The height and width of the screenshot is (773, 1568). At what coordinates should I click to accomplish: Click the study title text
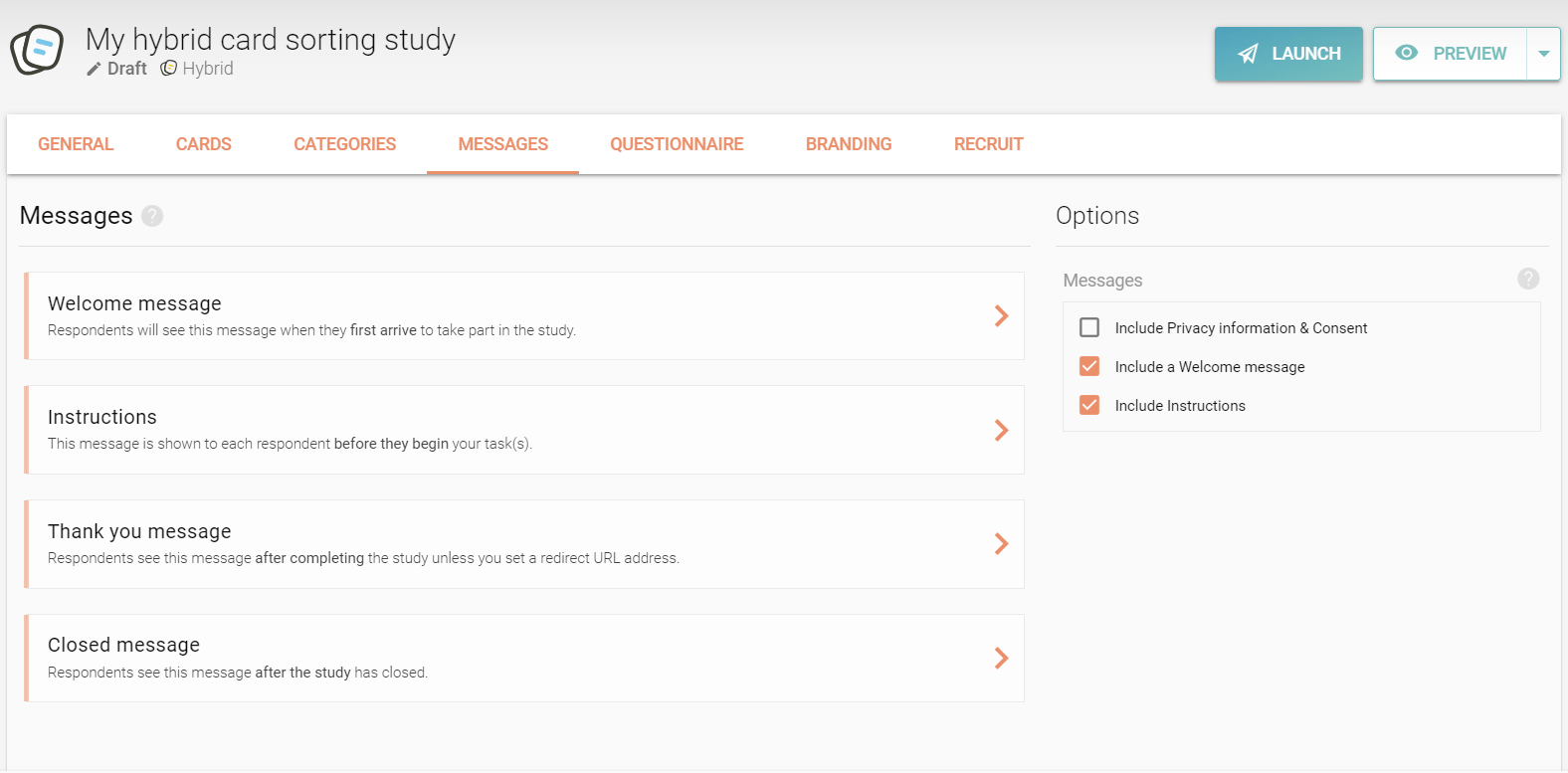(x=271, y=40)
